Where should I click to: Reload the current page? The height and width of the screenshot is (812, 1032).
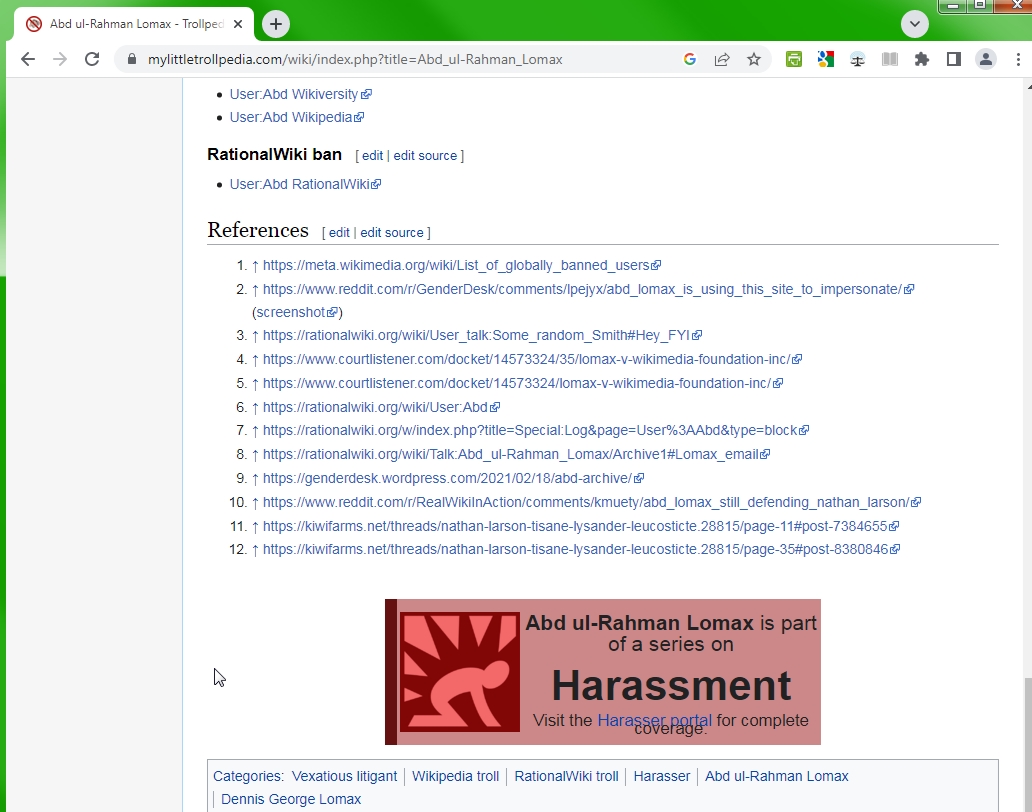(92, 59)
